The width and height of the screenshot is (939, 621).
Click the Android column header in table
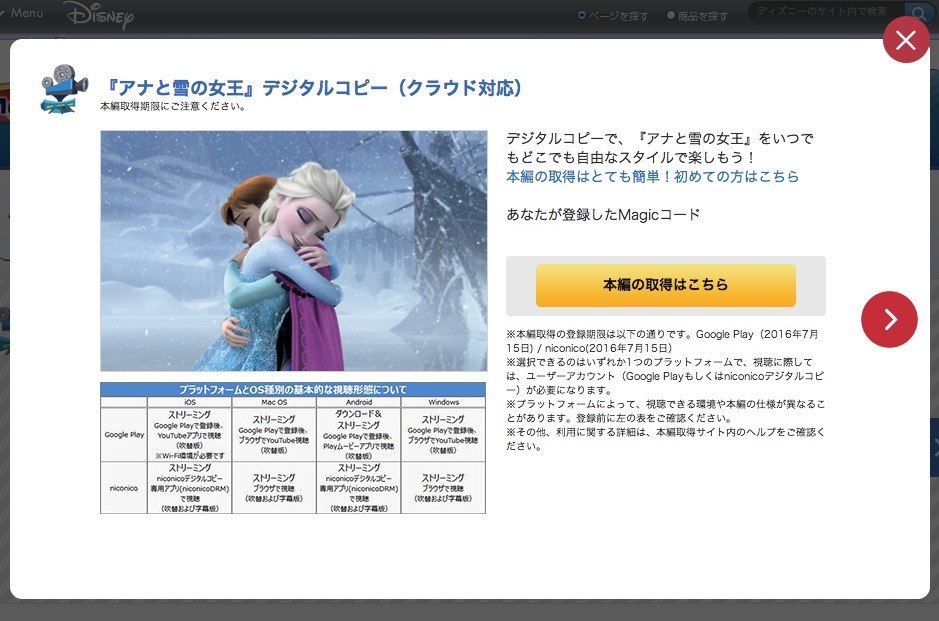point(359,402)
